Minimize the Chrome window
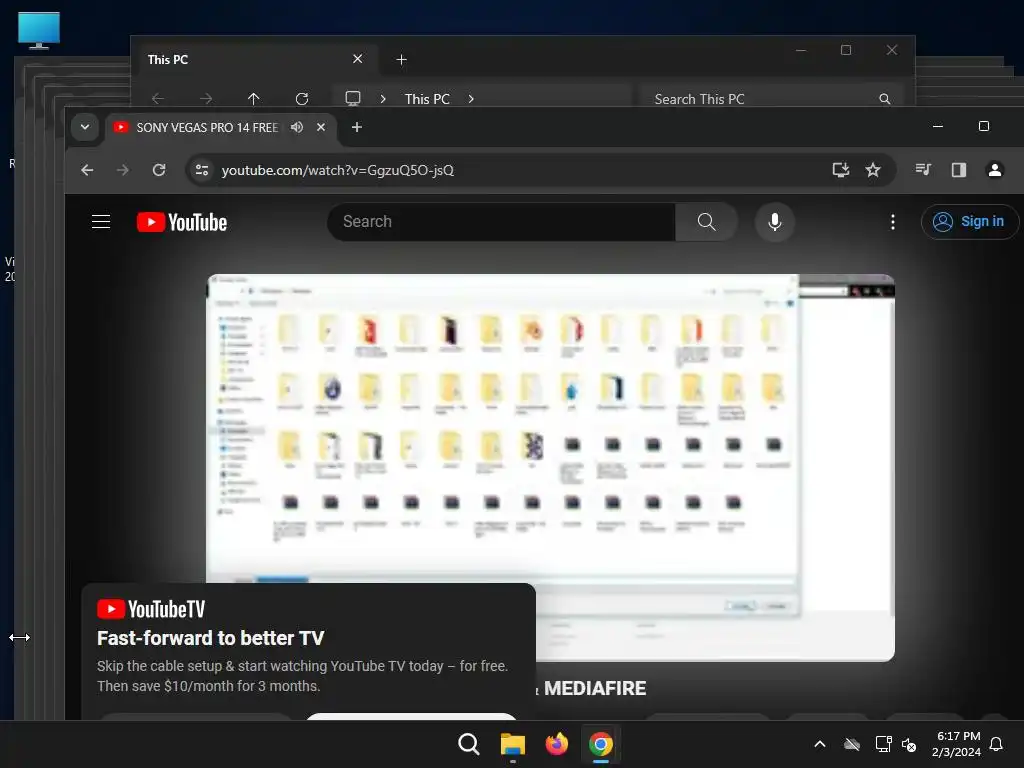Viewport: 1024px width, 768px height. 938,126
